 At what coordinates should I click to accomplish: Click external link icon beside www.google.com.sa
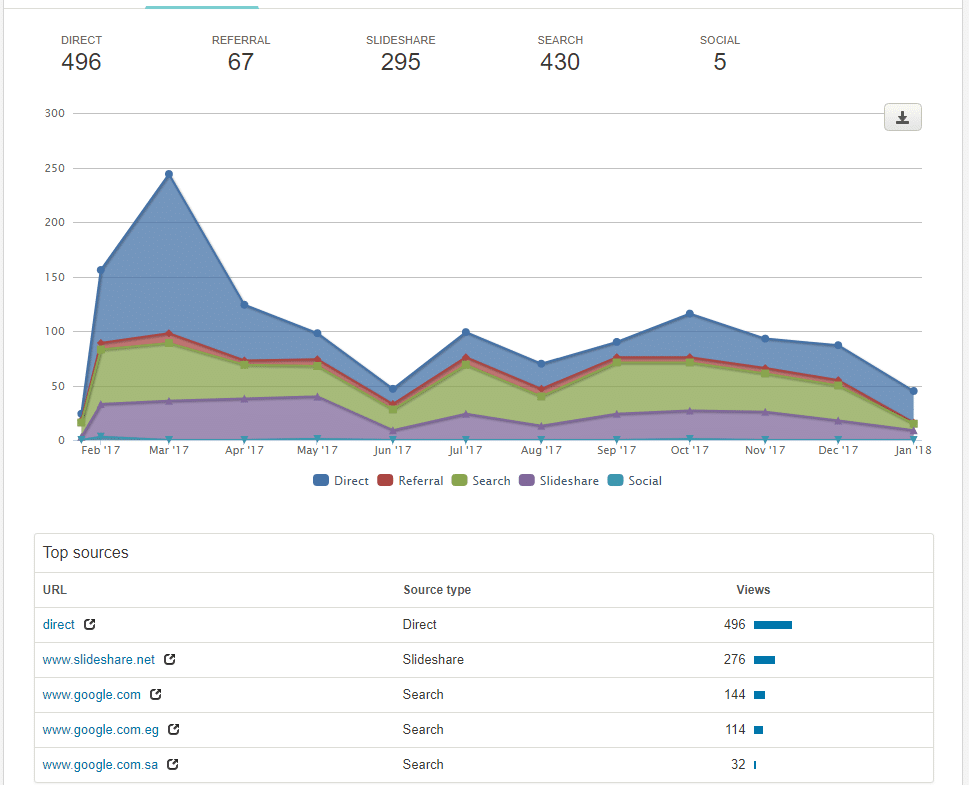[x=173, y=764]
